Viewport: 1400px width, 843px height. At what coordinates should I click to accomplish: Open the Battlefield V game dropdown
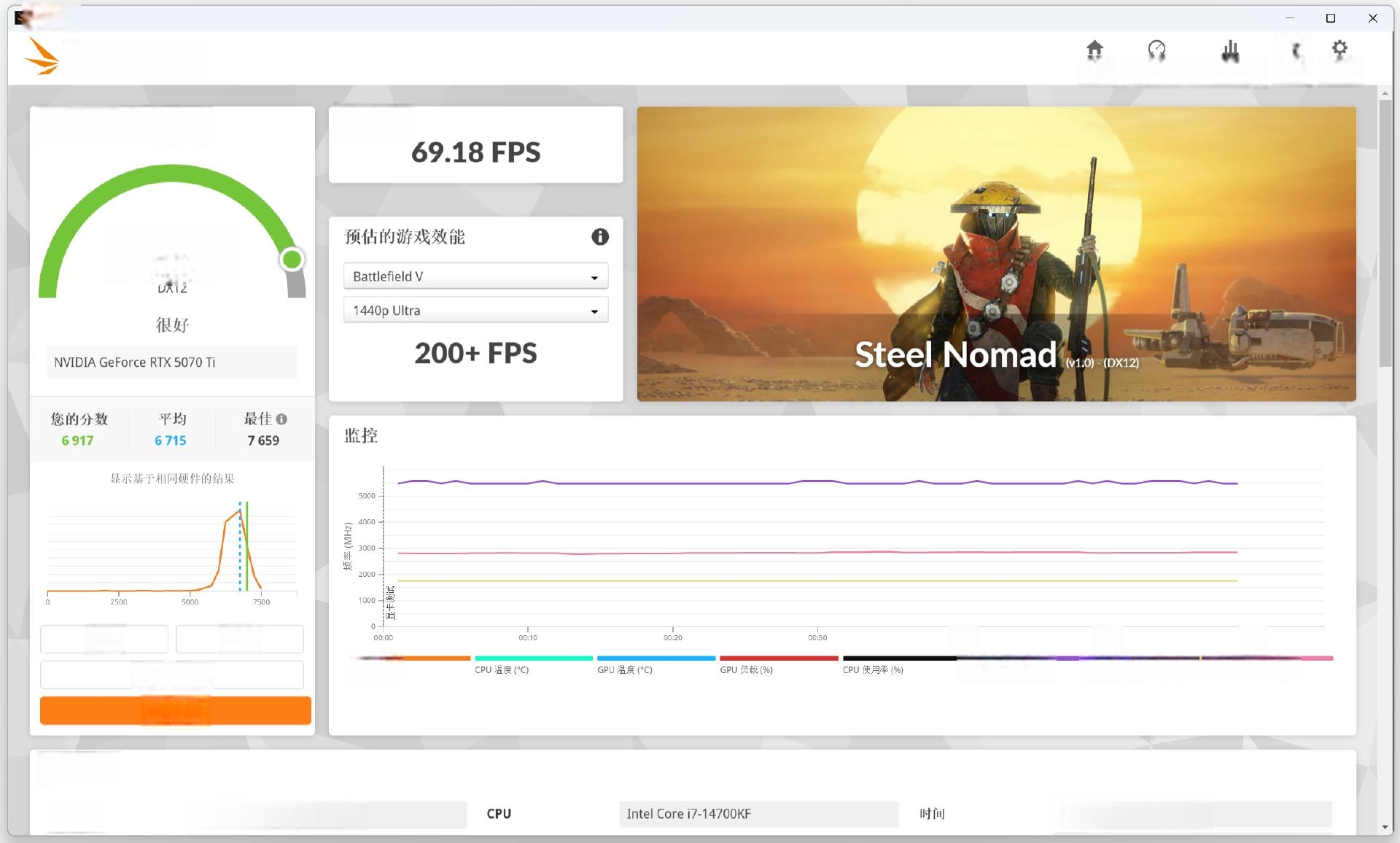point(475,276)
